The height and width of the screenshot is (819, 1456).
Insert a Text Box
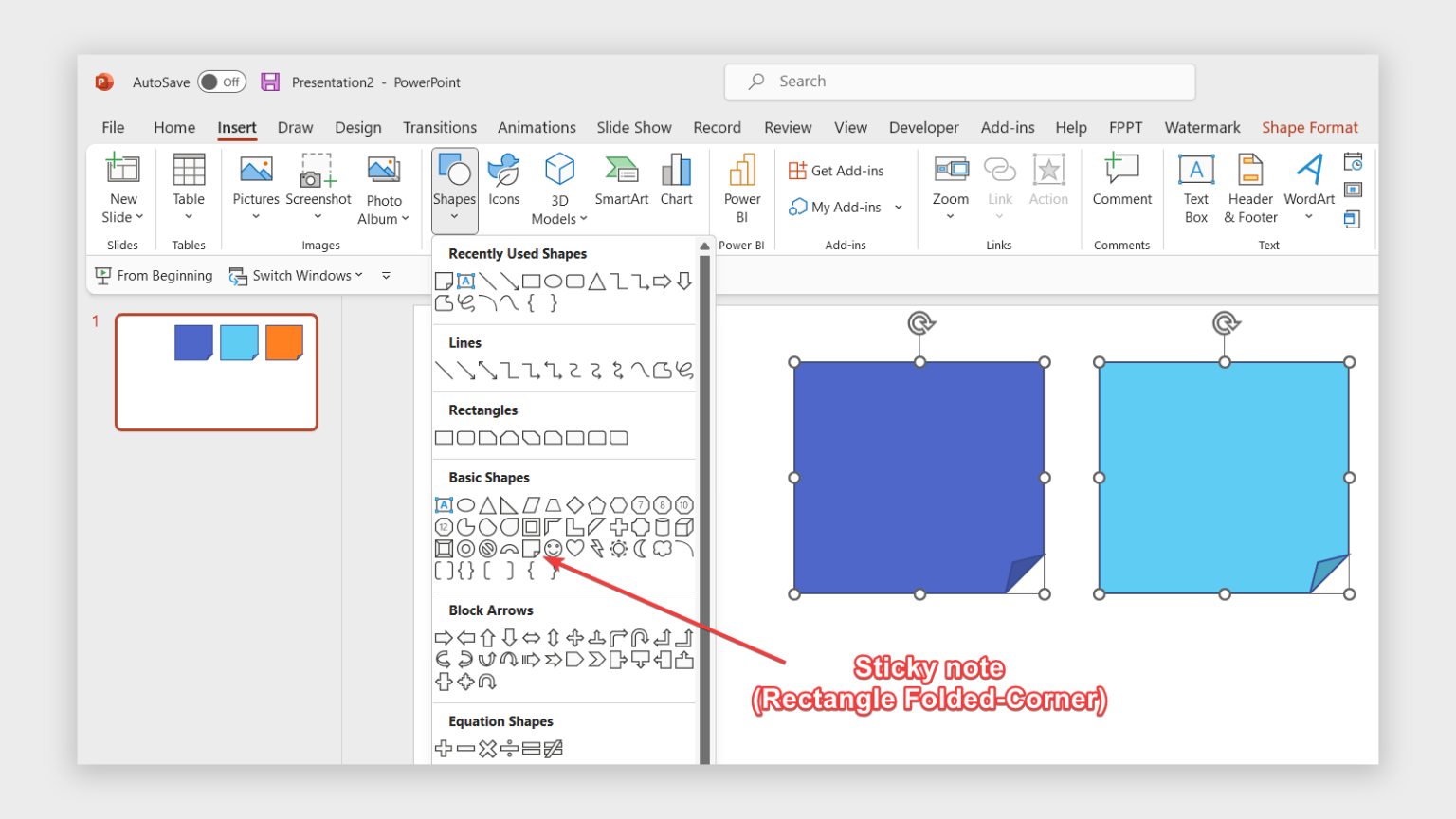coord(1195,187)
